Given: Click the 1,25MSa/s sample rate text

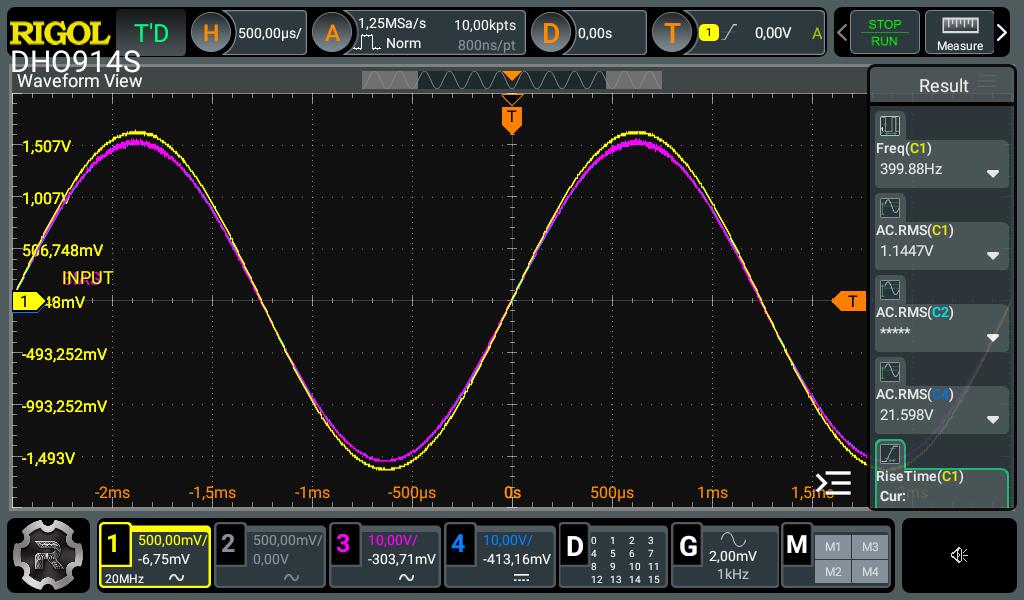Looking at the screenshot, I should tap(392, 23).
